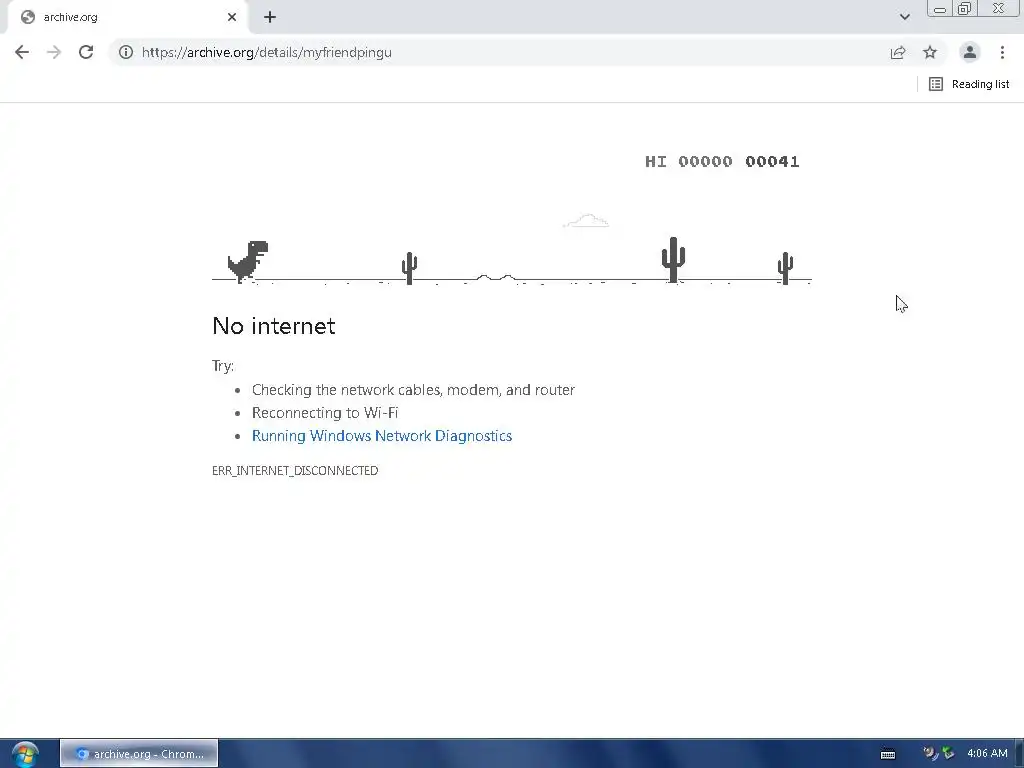Viewport: 1024px width, 768px height.
Task: Open the on-screen keyboard tray icon
Action: (x=888, y=754)
